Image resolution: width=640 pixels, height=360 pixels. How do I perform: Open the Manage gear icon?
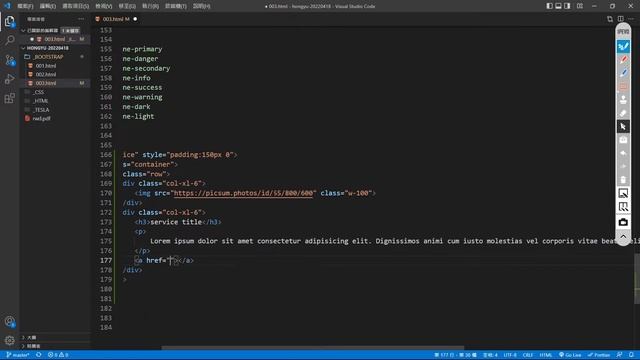pos(9,340)
